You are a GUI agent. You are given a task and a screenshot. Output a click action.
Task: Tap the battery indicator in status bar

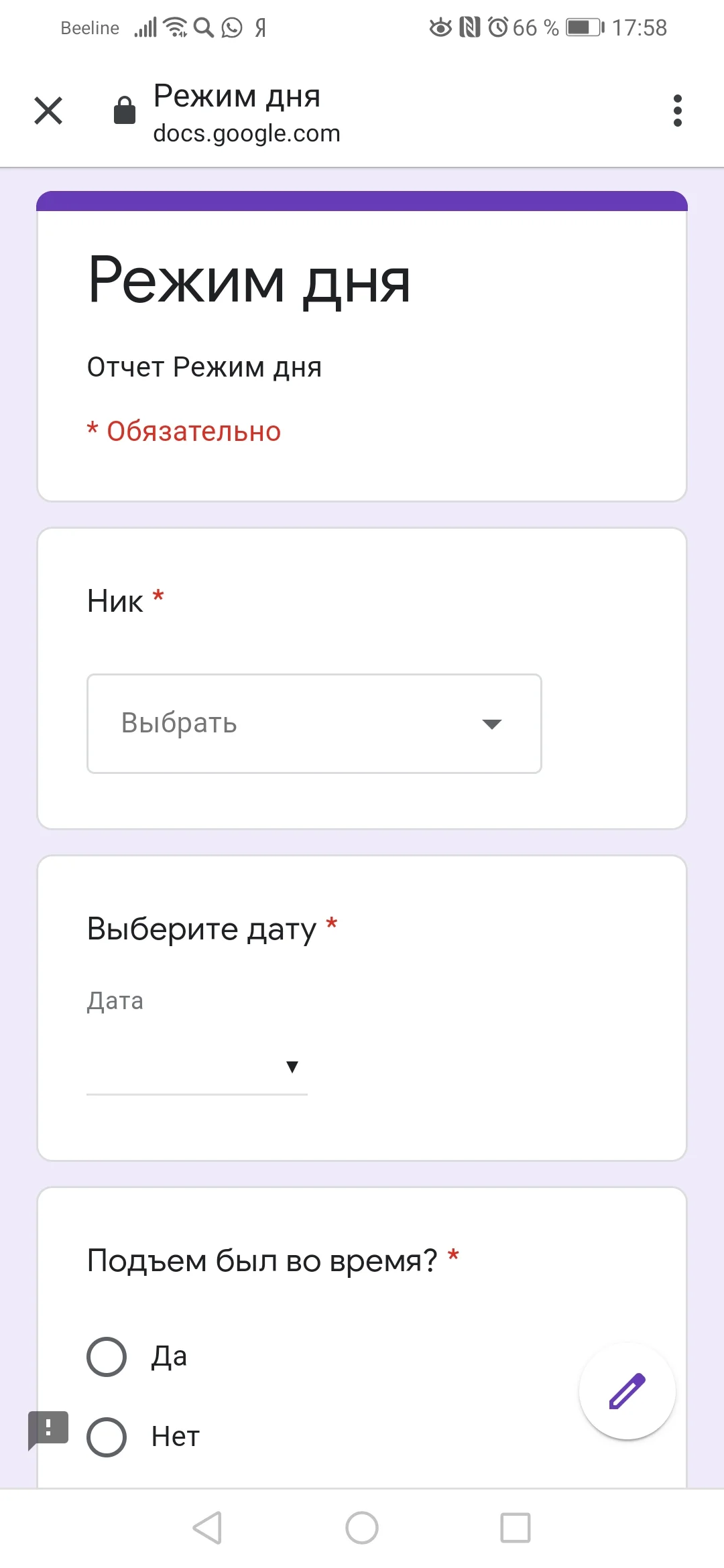585,27
